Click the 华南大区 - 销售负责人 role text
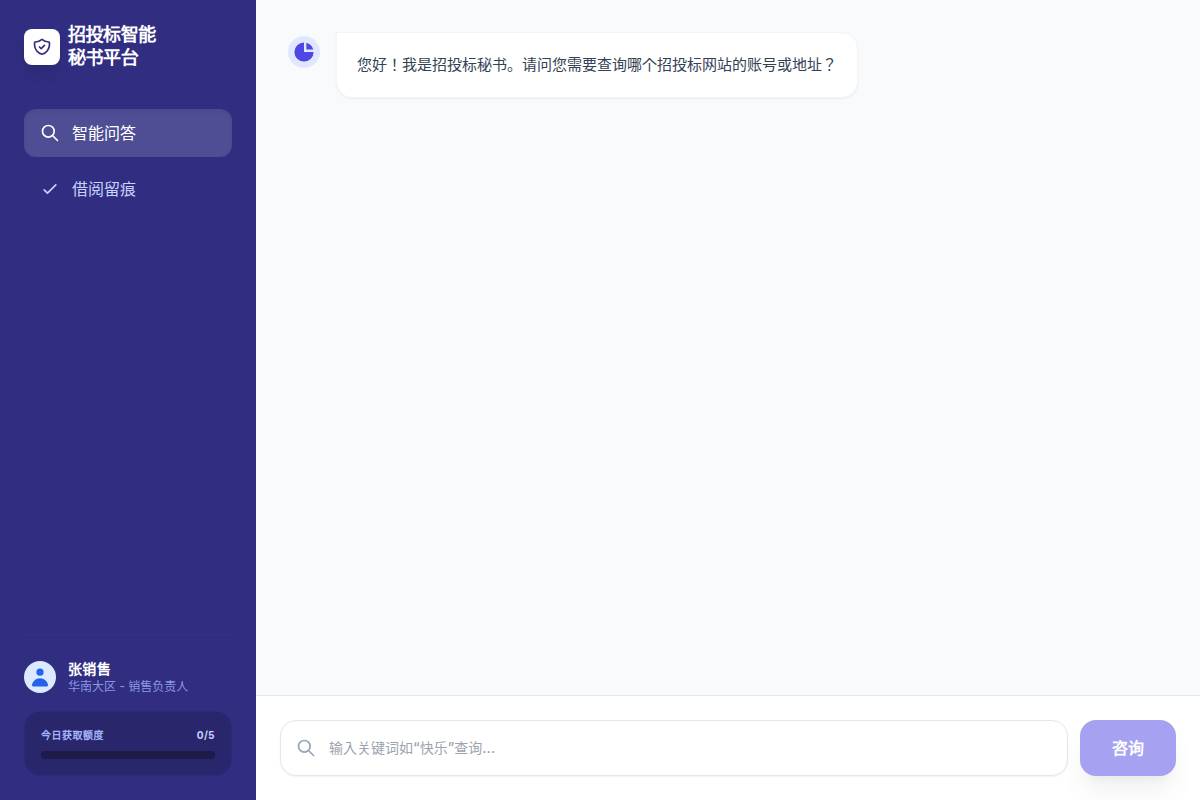This screenshot has height=800, width=1200. click(x=128, y=686)
